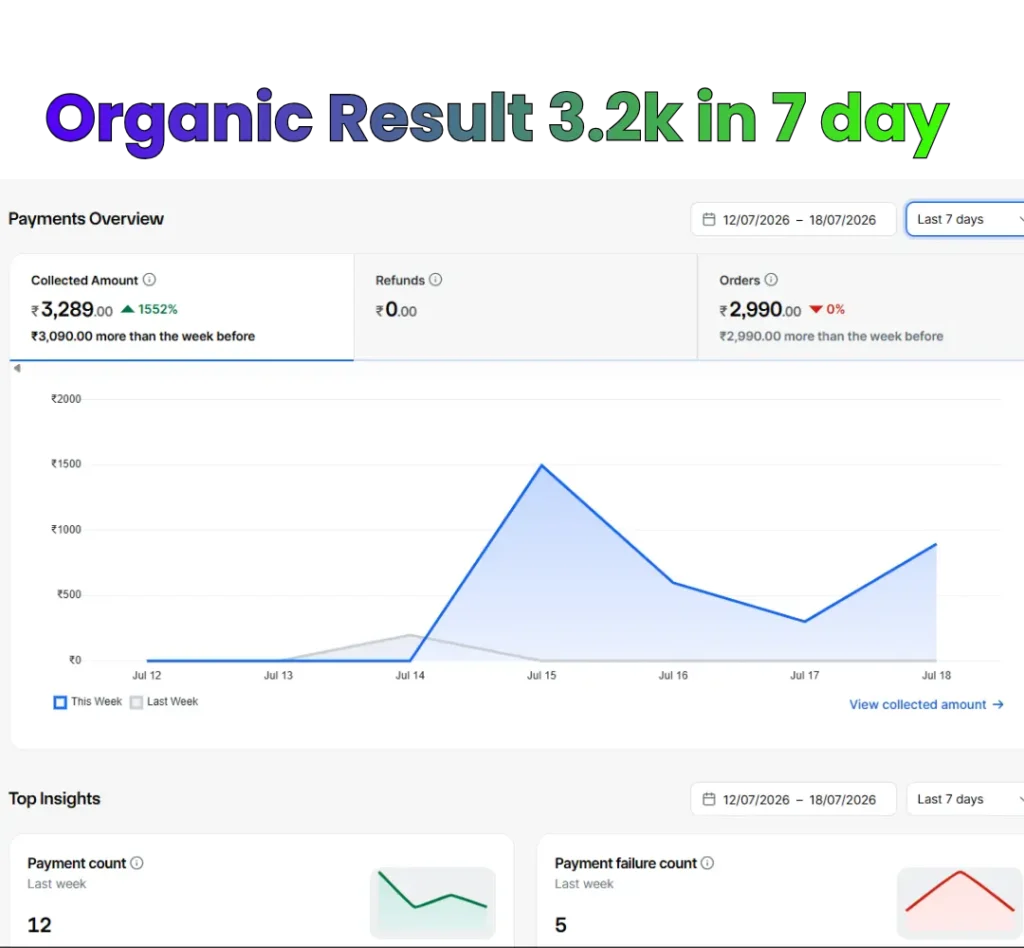Click the Top Insights heading
Image resolution: width=1024 pixels, height=948 pixels.
pos(54,798)
